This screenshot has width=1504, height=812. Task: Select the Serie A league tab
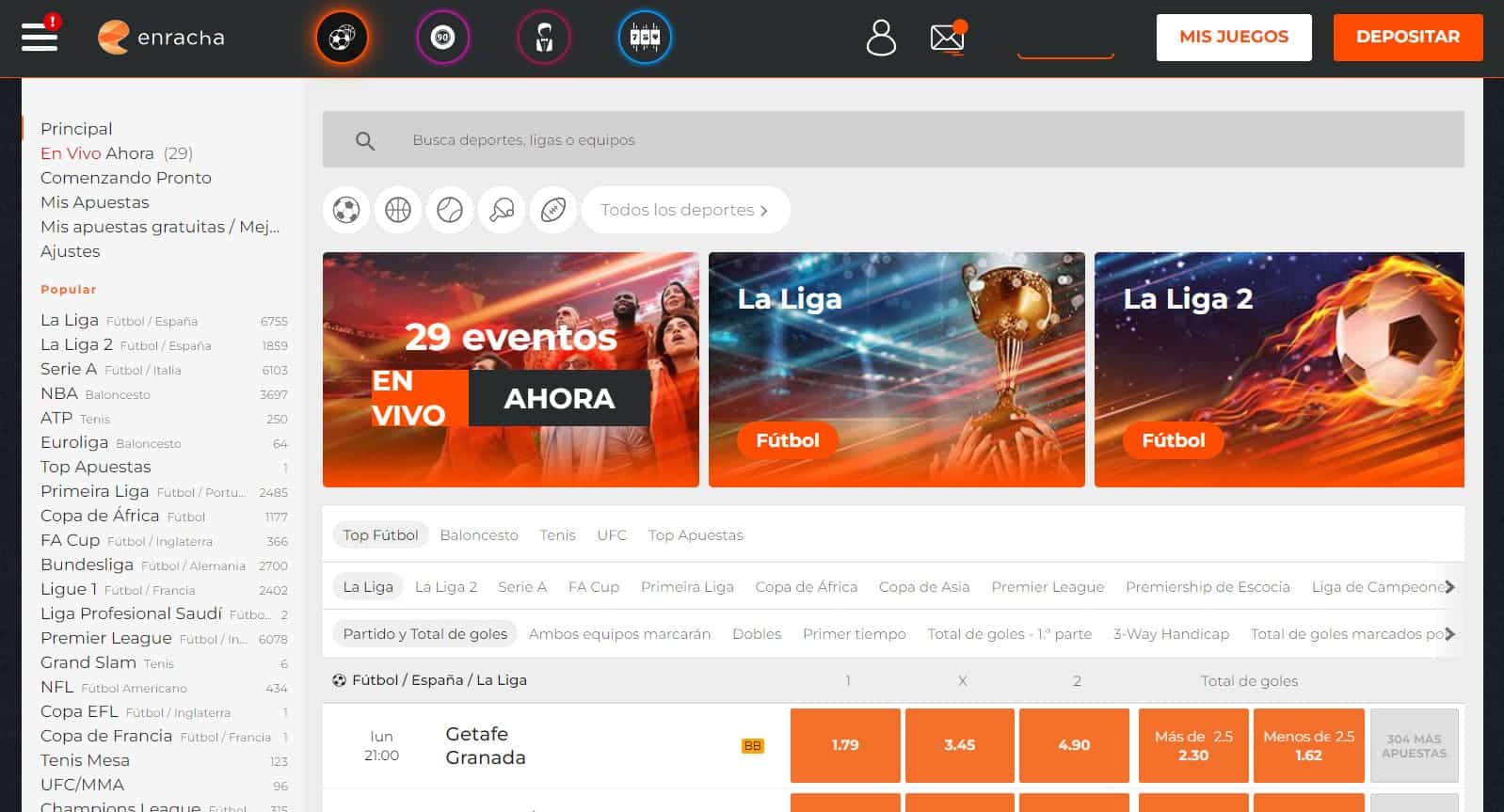tap(522, 587)
